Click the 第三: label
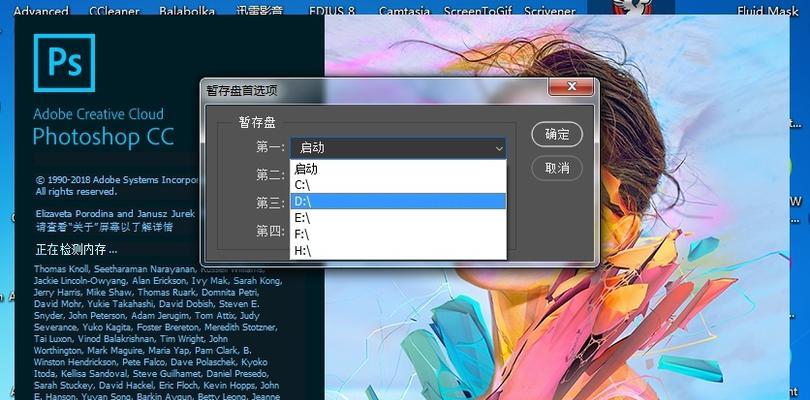This screenshot has height=400, width=810. coord(270,203)
